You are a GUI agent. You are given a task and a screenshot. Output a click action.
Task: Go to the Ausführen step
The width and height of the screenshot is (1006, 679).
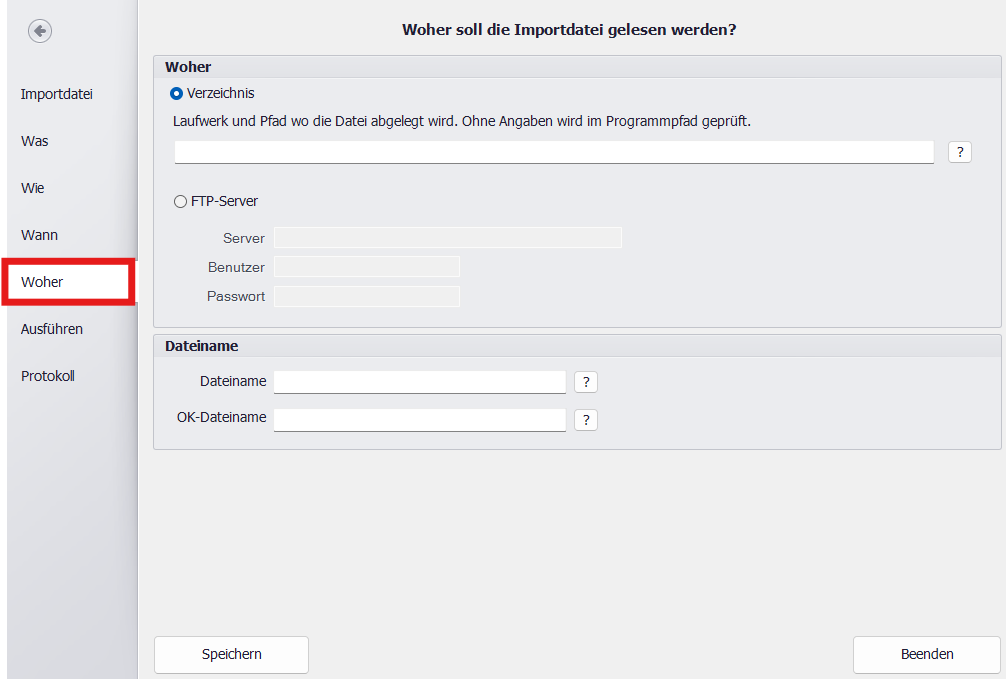(52, 329)
